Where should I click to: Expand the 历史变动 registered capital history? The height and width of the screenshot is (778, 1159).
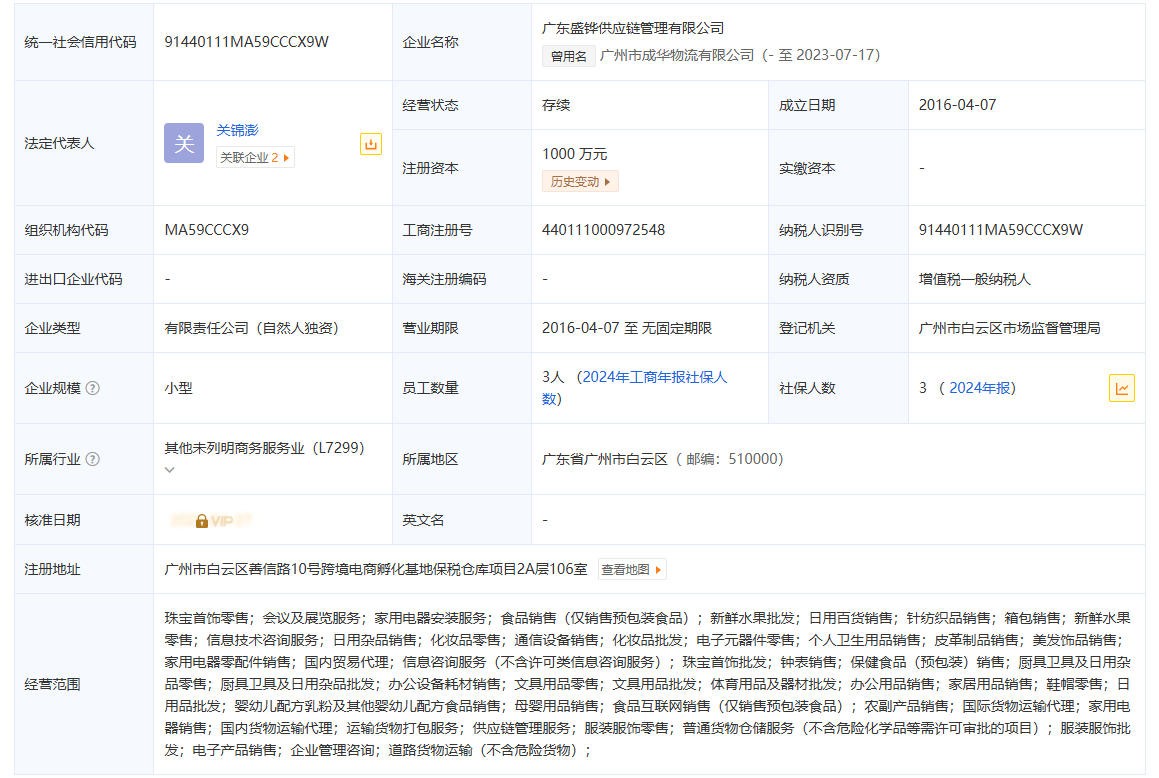pyautogui.click(x=580, y=181)
